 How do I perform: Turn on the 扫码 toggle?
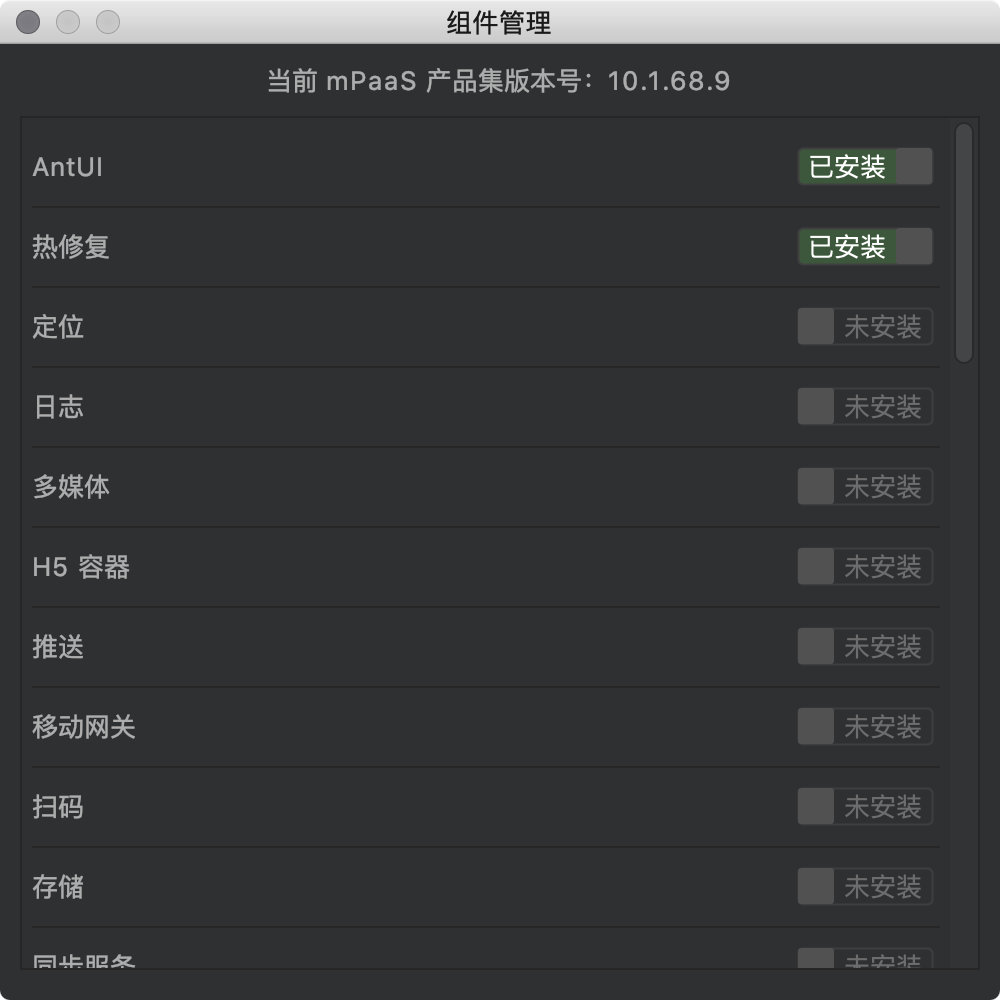865,806
